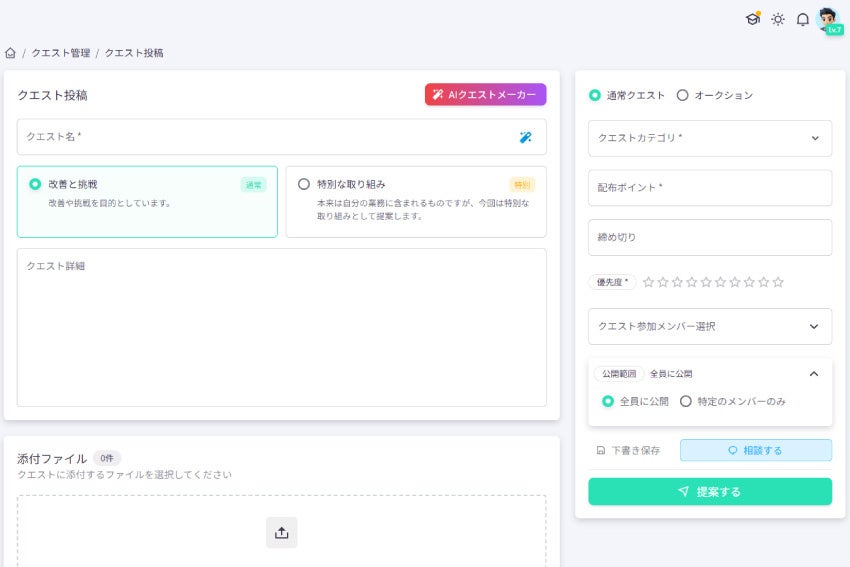Set priority to the third star
This screenshot has width=850, height=567.
[677, 282]
